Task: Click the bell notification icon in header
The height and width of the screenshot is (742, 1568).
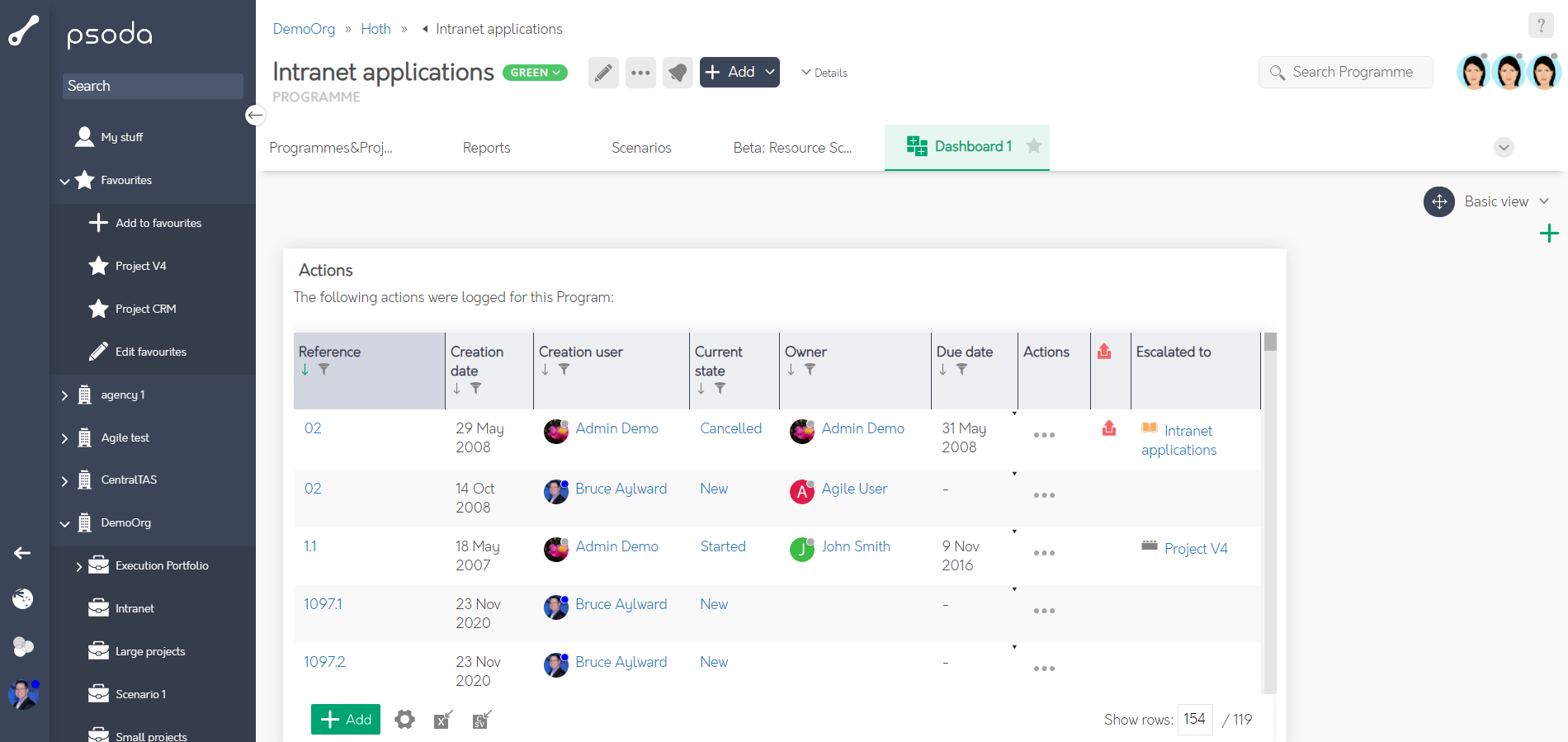Action: [x=678, y=73]
